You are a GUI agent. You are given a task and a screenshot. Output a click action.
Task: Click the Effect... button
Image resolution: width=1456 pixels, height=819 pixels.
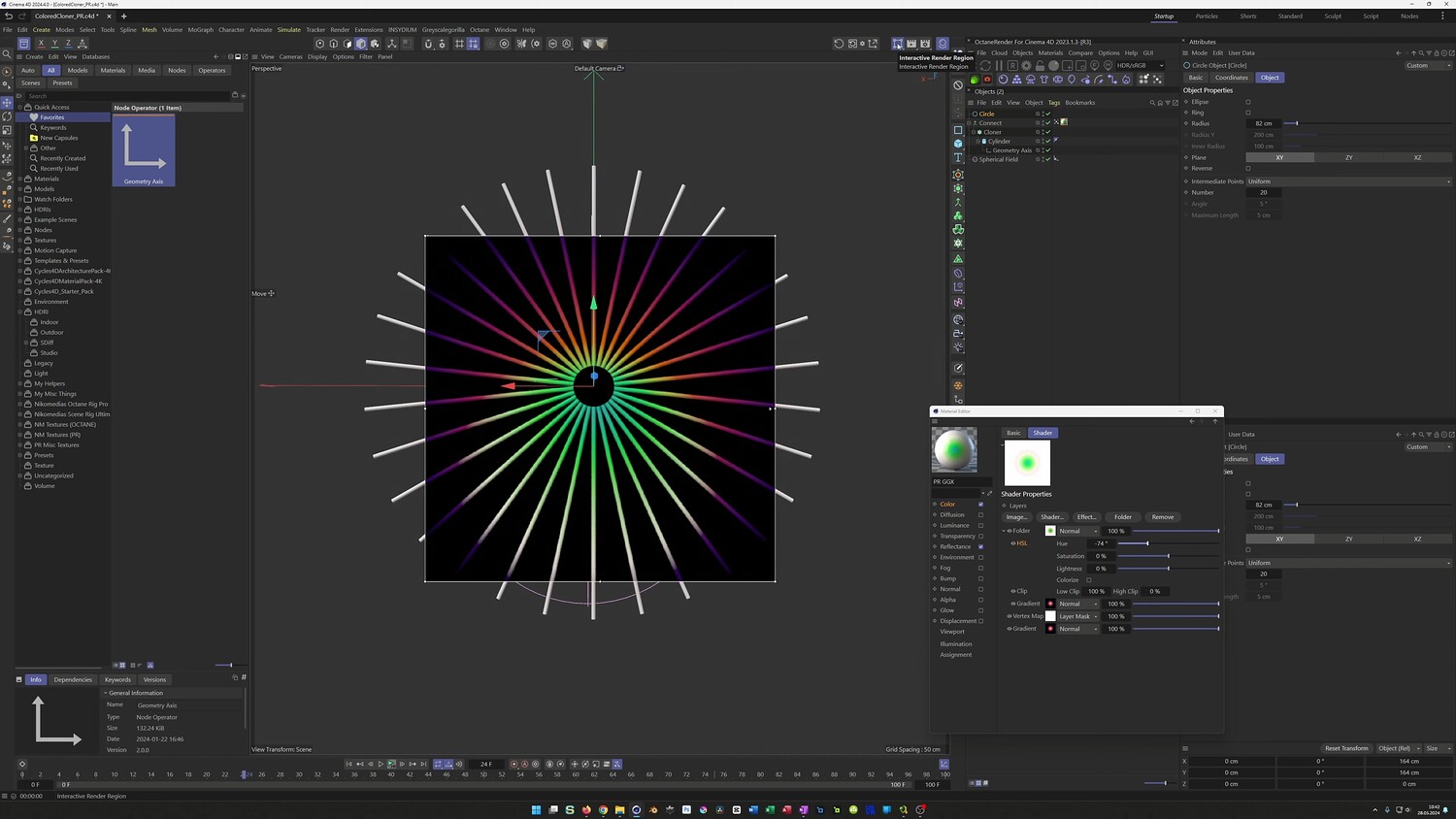click(x=1087, y=517)
